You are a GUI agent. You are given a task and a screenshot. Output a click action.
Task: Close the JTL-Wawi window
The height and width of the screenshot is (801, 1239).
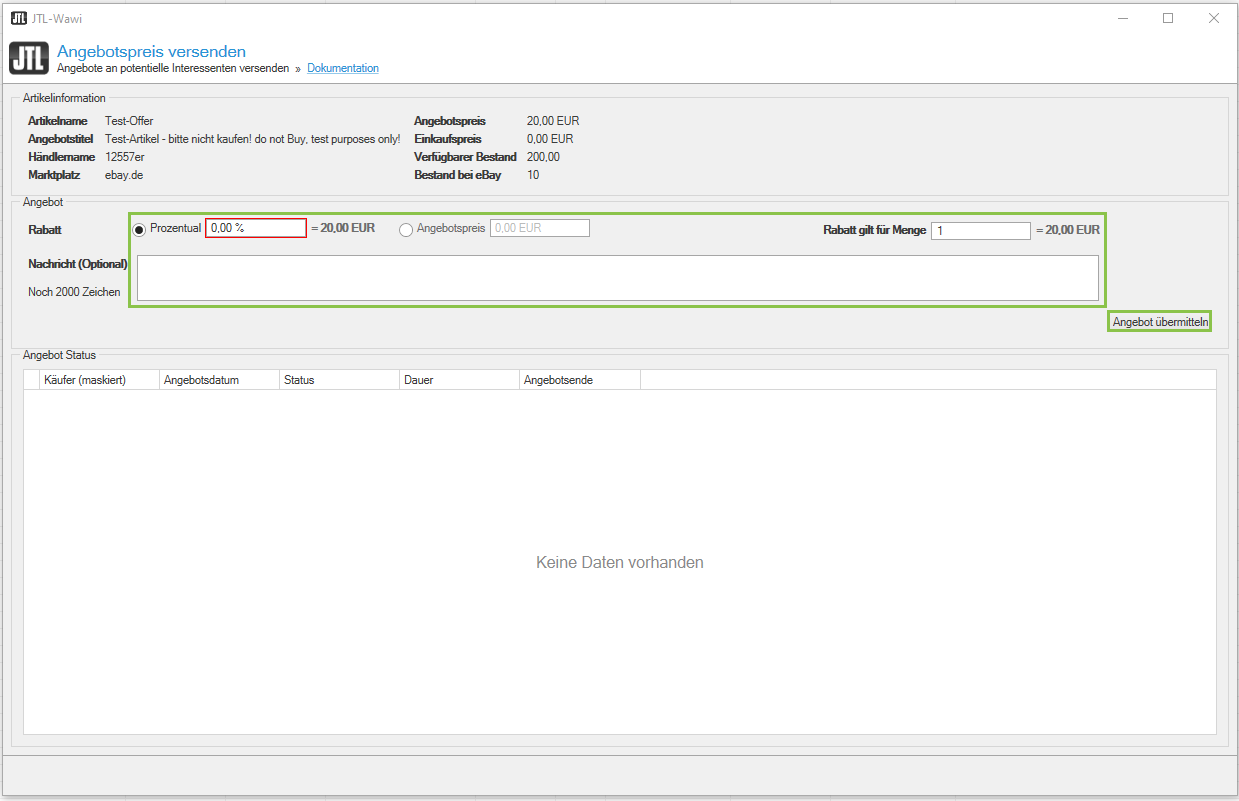click(x=1214, y=18)
